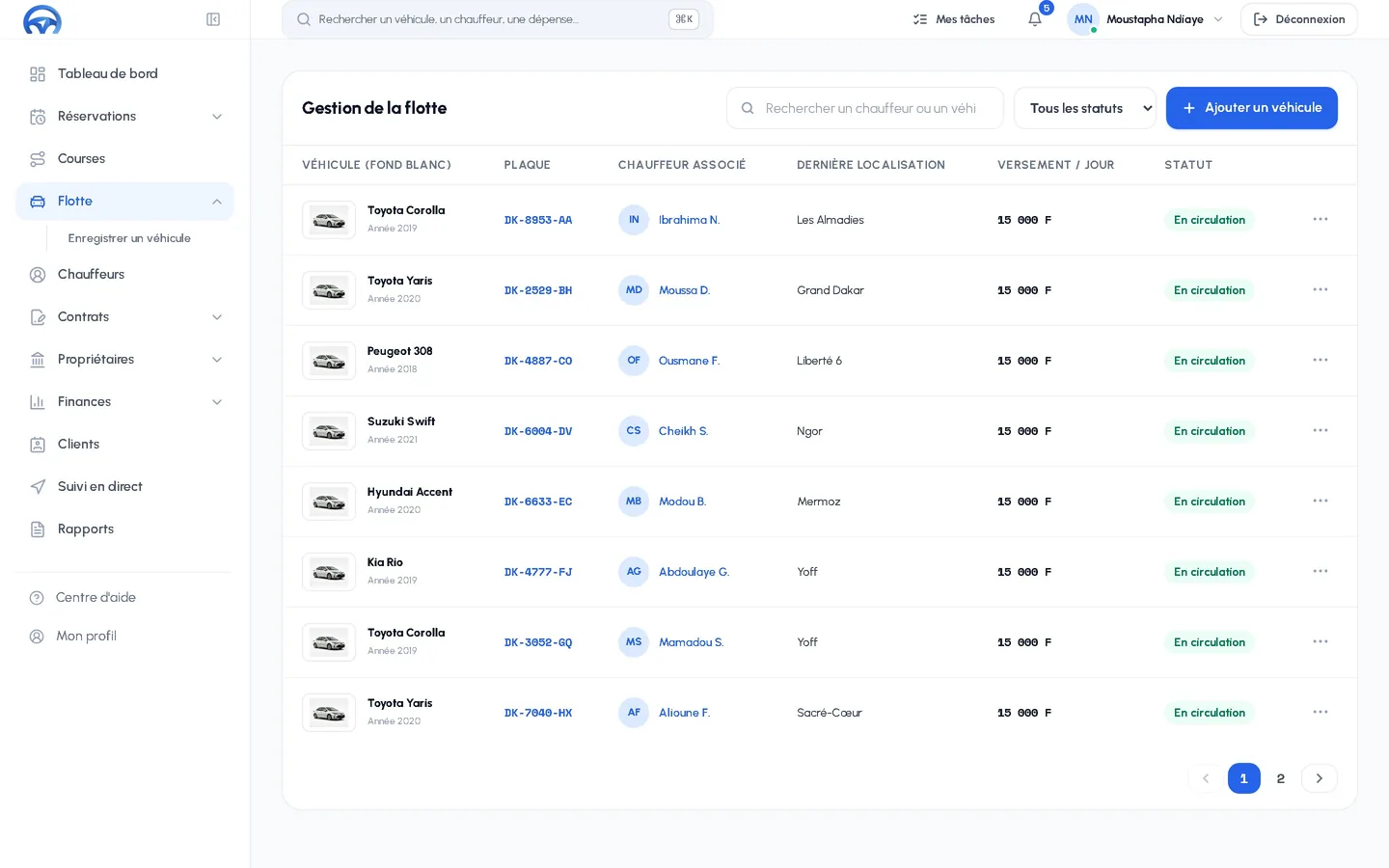Select Enregistrer un véhicule submenu

point(129,238)
